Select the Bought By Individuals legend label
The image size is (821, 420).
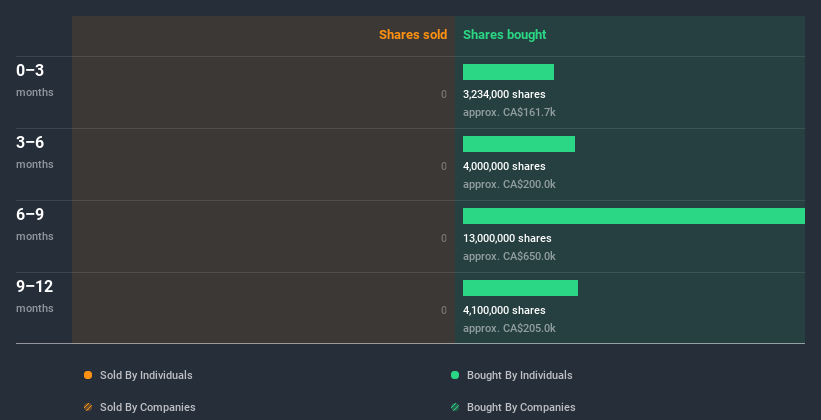point(519,375)
